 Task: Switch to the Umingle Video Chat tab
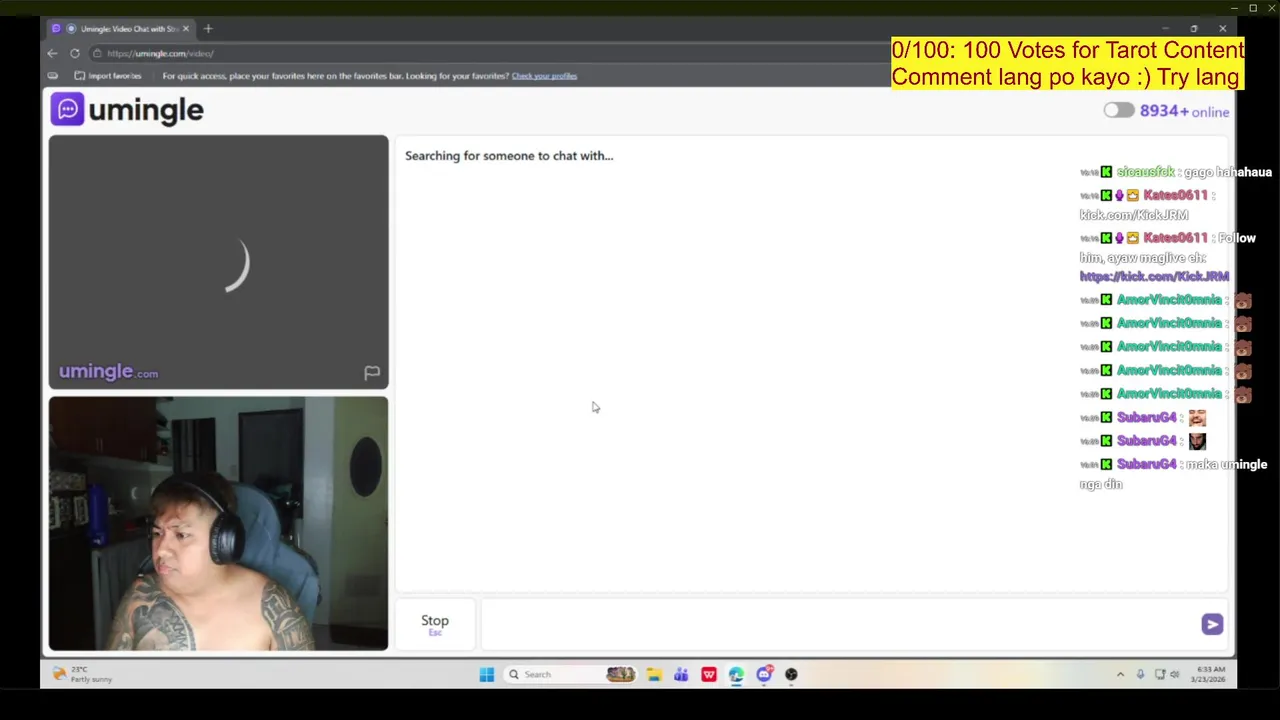tap(120, 28)
